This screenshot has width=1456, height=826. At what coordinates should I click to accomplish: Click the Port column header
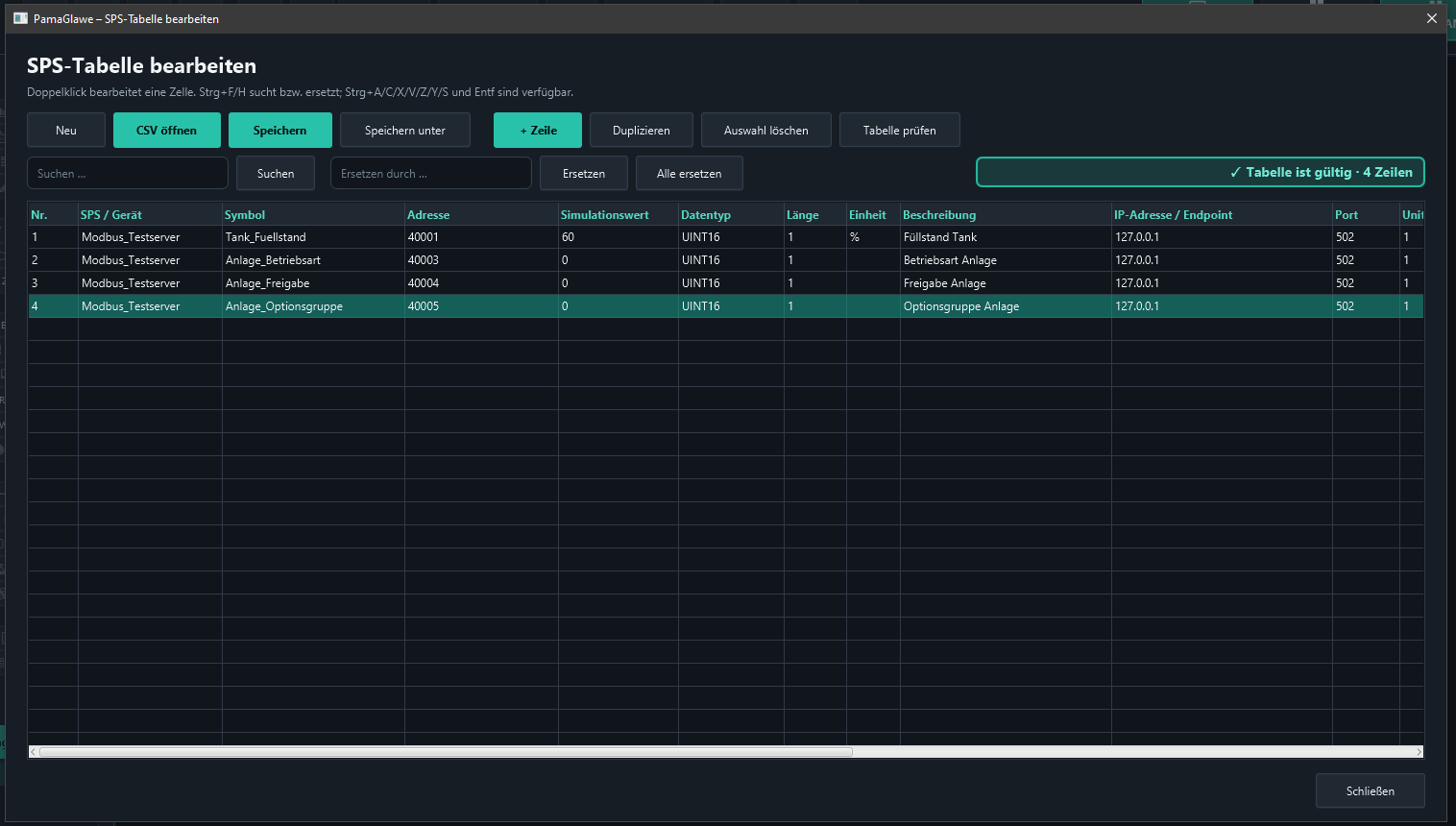[x=1366, y=215]
